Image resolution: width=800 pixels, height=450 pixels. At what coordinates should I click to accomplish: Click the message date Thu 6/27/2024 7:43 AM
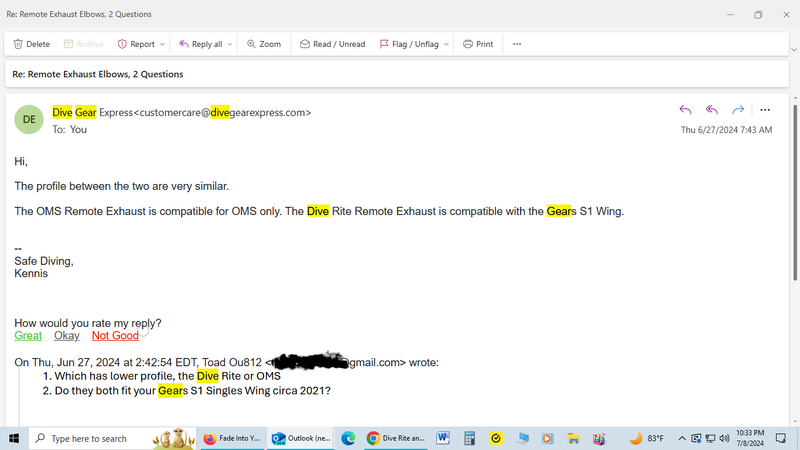[x=727, y=130]
